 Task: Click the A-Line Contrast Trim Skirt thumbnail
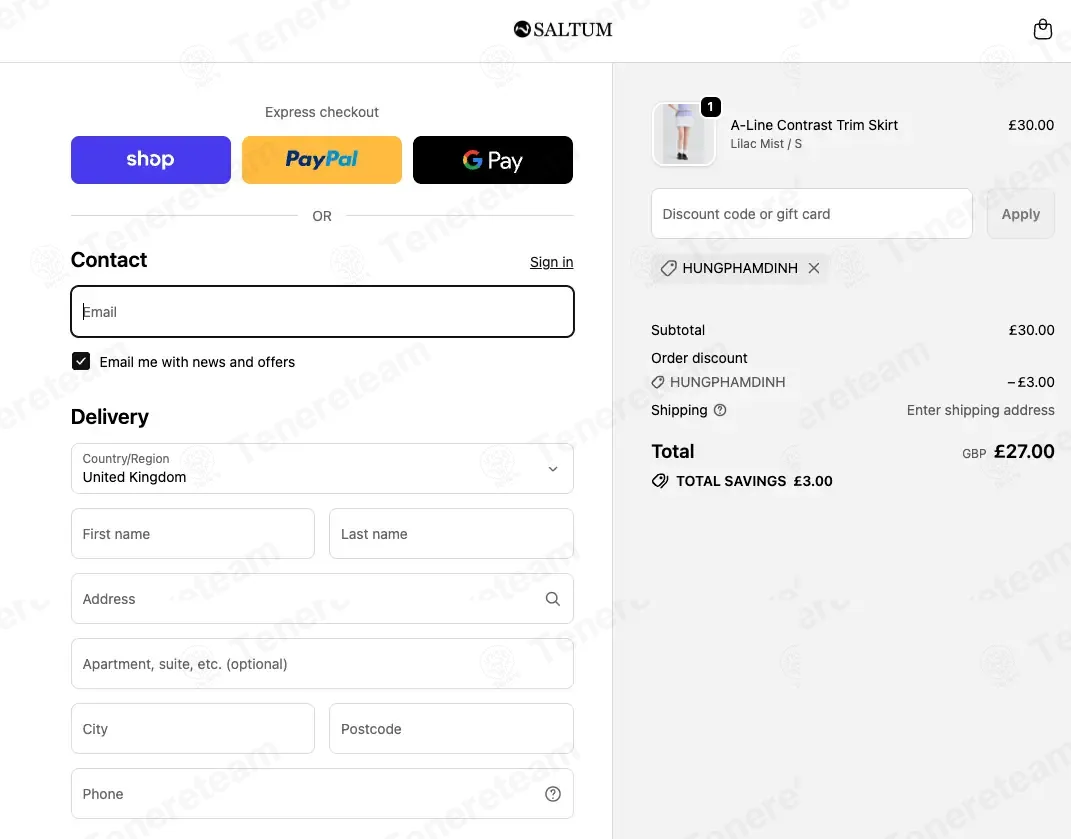(684, 134)
